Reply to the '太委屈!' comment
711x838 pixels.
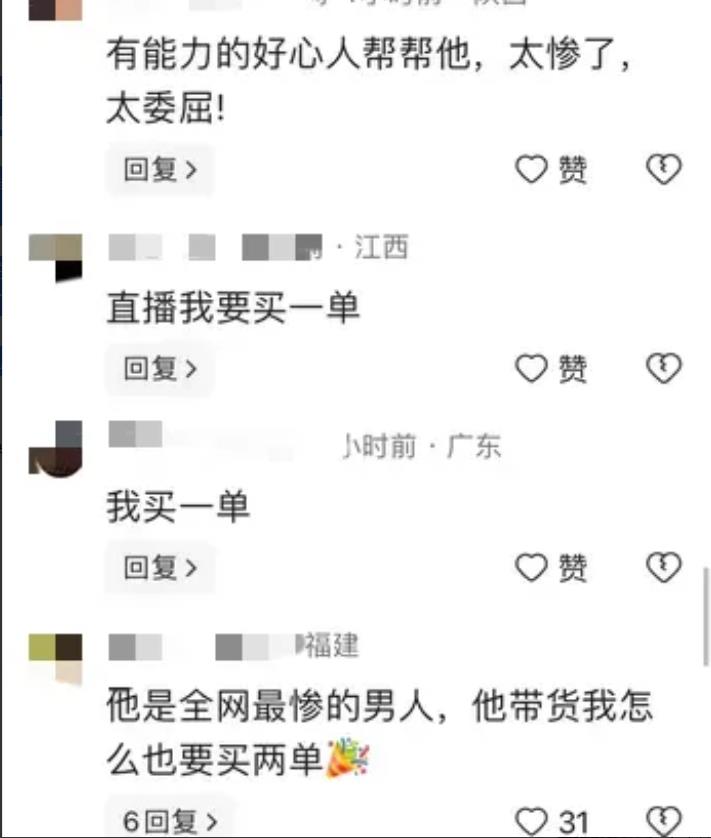tap(160, 169)
